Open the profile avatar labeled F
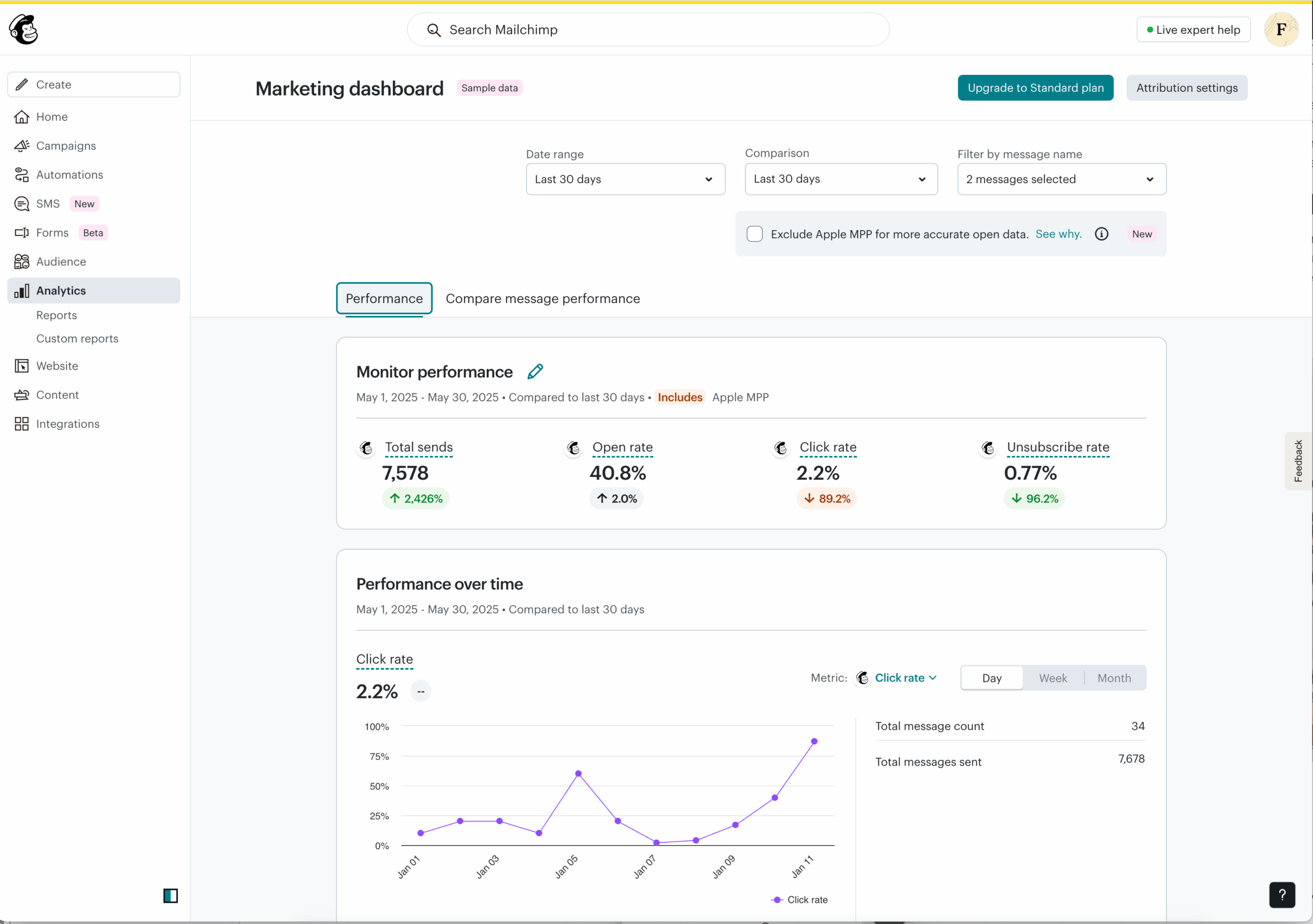Screen dimensions: 1313x924 pos(1281,29)
